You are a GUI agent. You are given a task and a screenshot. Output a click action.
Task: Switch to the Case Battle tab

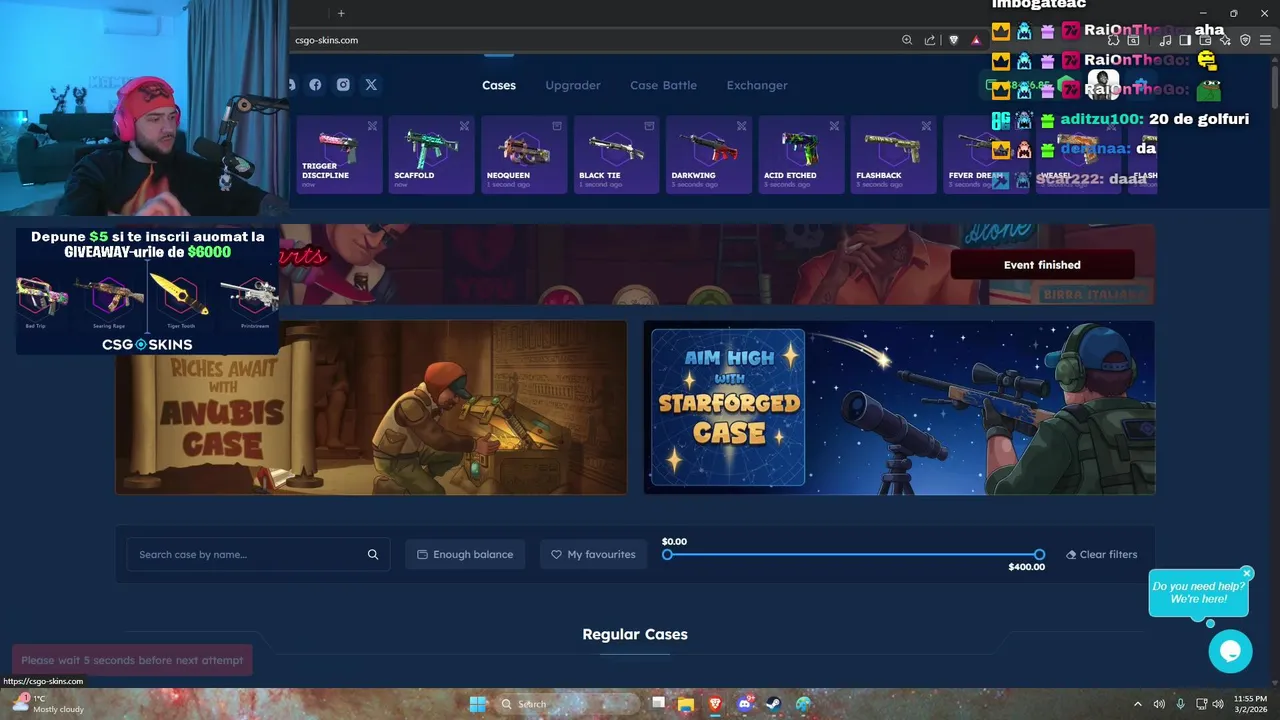(x=663, y=85)
